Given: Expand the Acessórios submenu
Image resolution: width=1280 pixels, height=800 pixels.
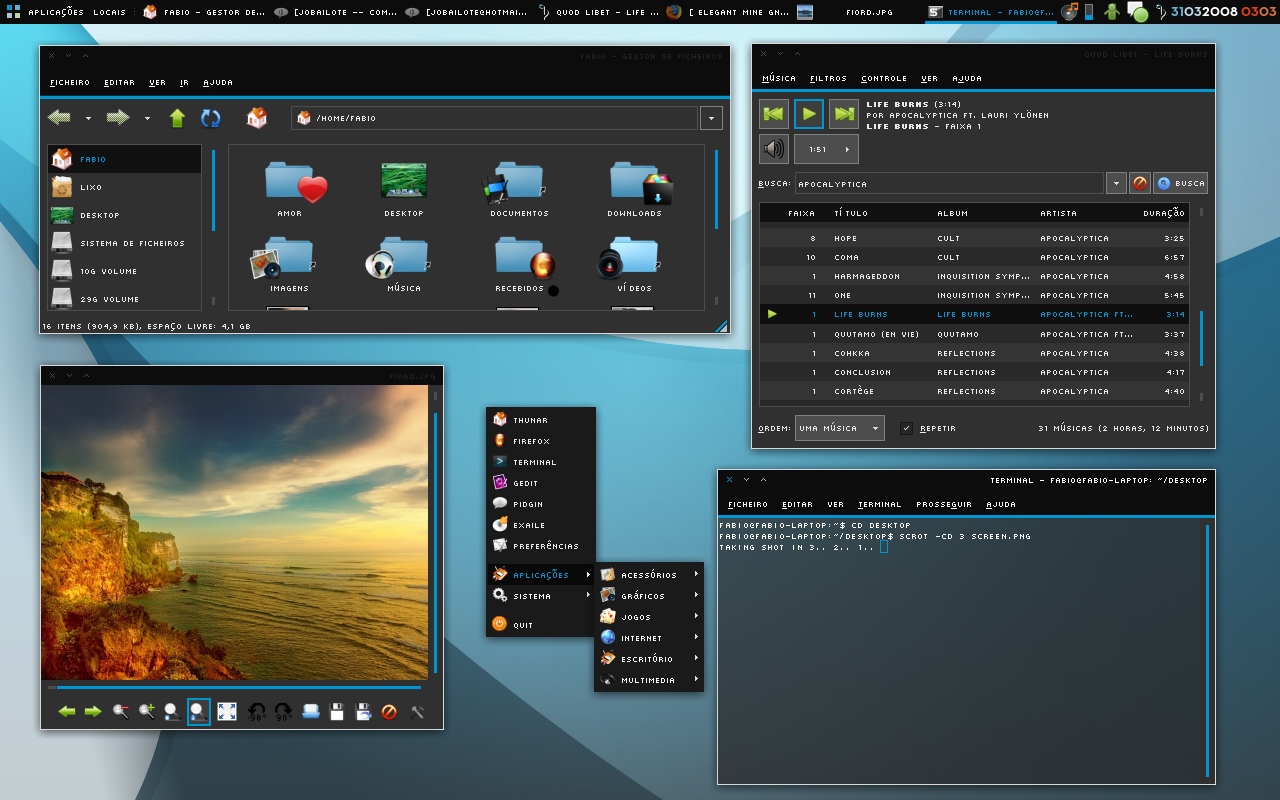Looking at the screenshot, I should pos(649,575).
